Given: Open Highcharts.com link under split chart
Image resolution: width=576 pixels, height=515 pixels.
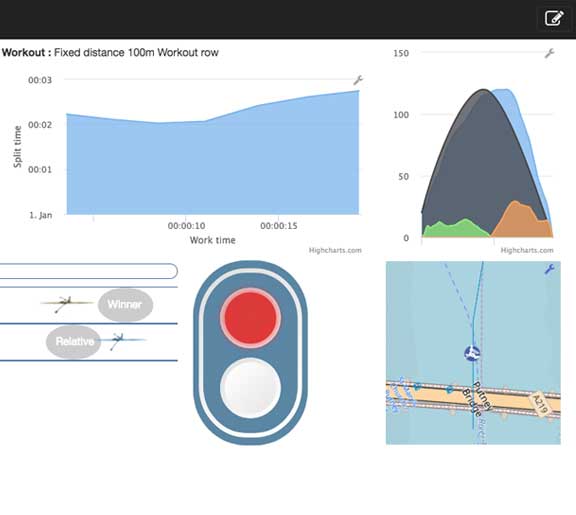Looking at the screenshot, I should (x=335, y=251).
